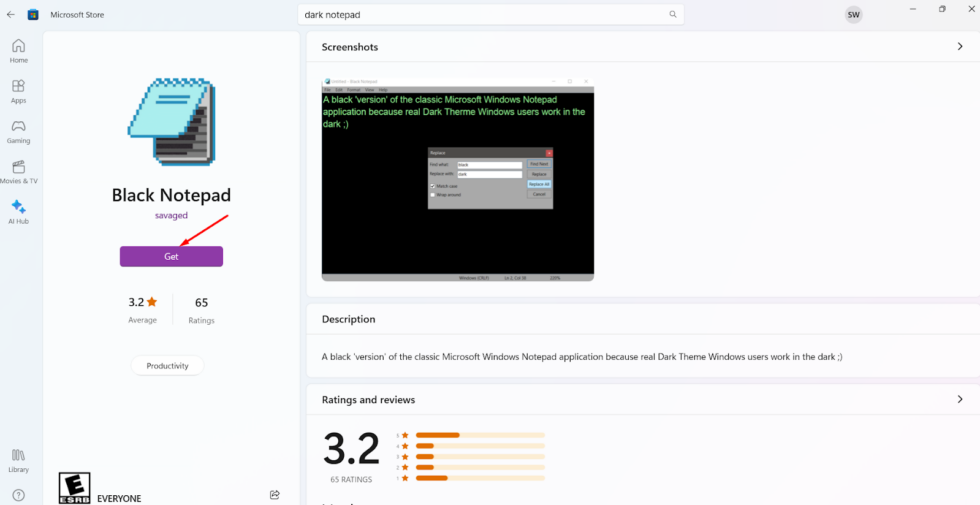Image resolution: width=980 pixels, height=505 pixels.
Task: Open the Library in the sidebar
Action: point(19,461)
